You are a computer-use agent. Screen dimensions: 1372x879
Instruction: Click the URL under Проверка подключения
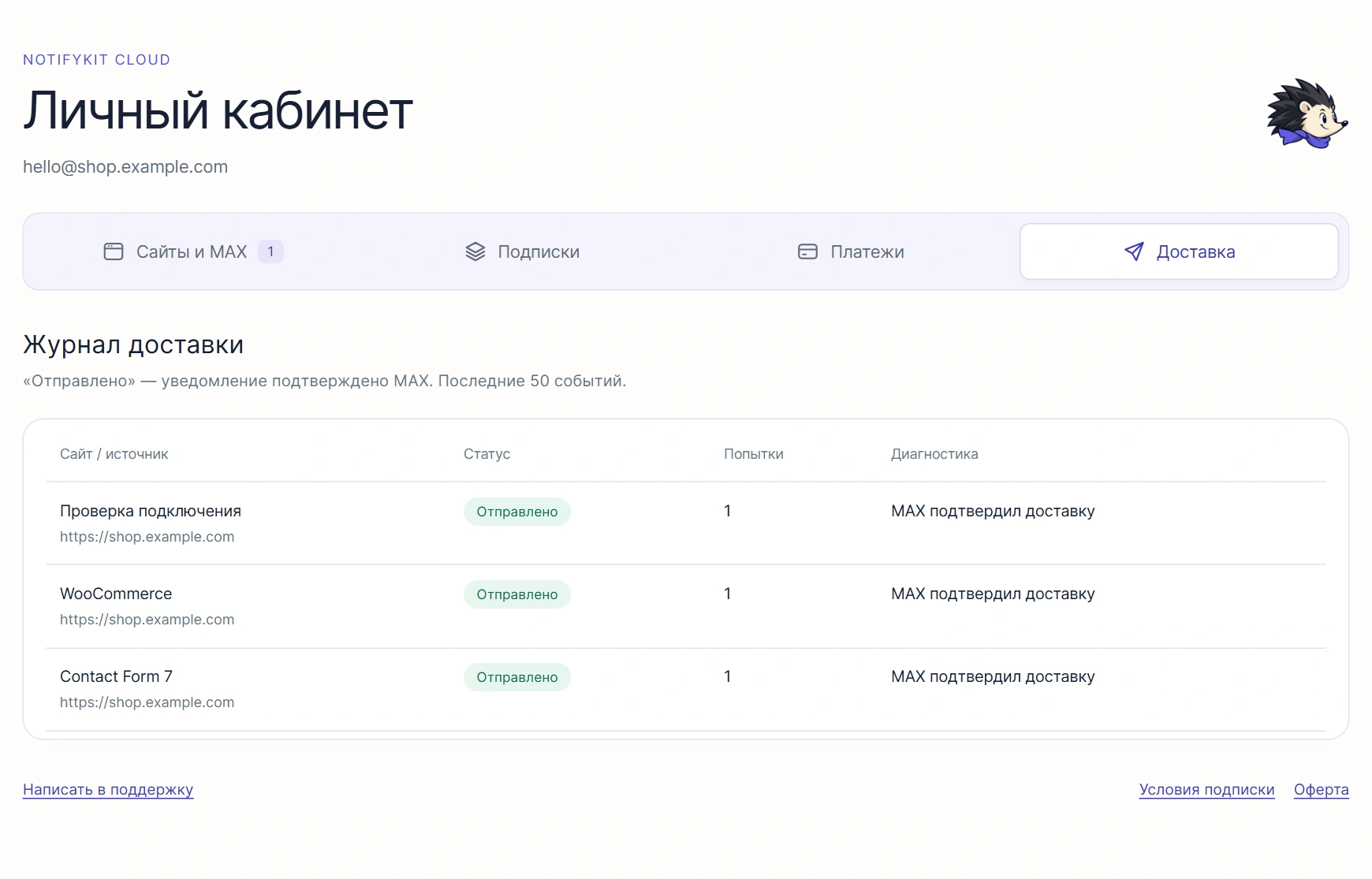(x=147, y=537)
